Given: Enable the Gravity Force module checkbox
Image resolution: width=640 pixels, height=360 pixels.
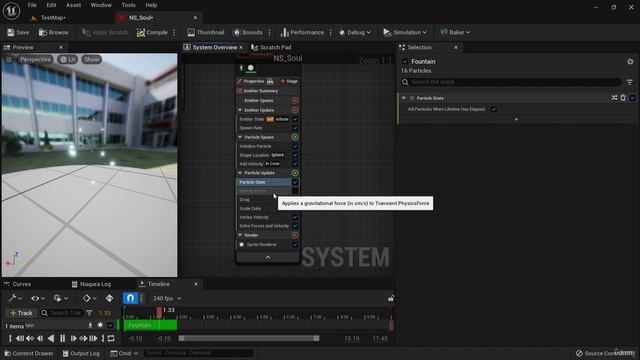Looking at the screenshot, I should click(295, 191).
